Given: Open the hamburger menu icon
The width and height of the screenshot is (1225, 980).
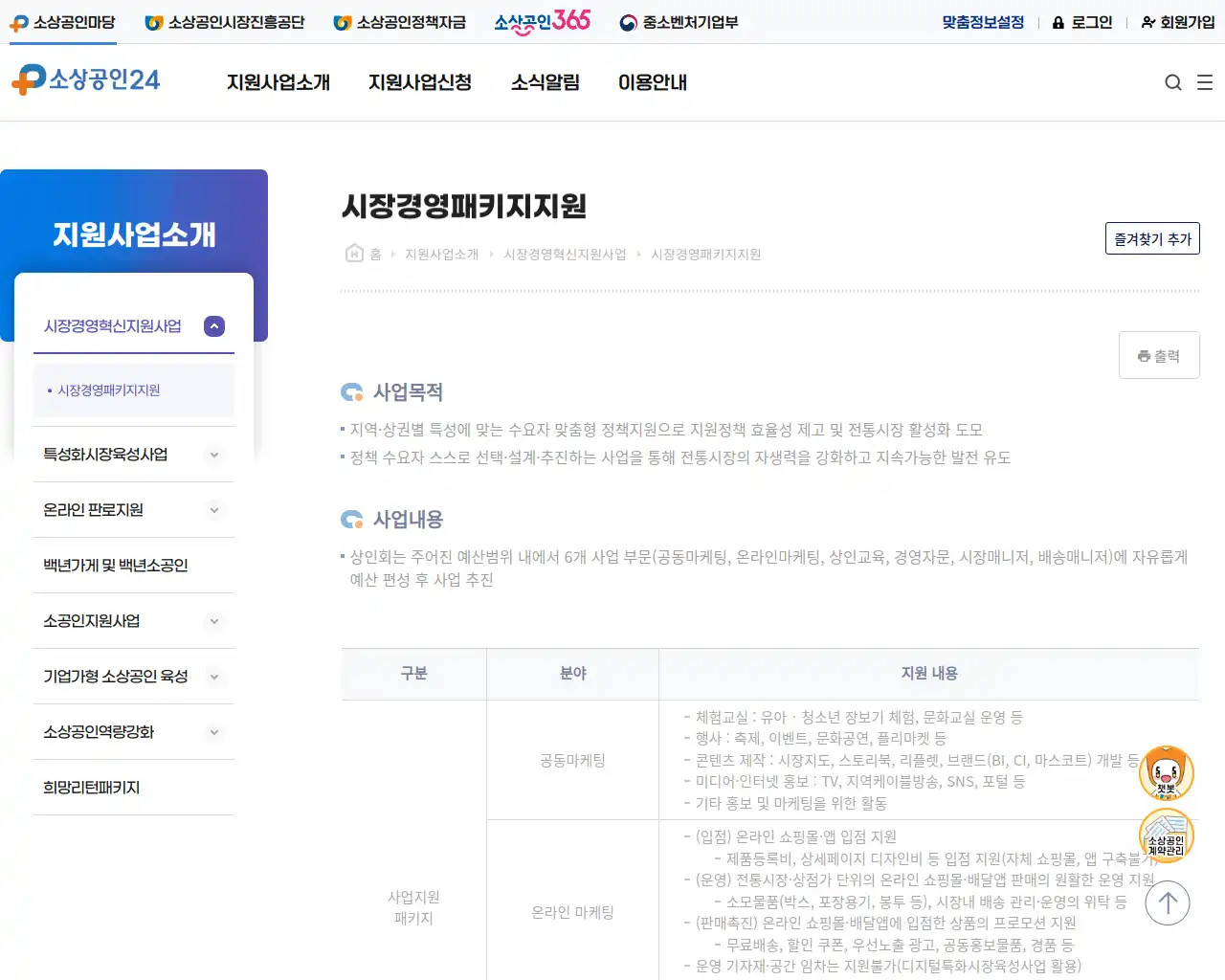Looking at the screenshot, I should click(x=1205, y=82).
